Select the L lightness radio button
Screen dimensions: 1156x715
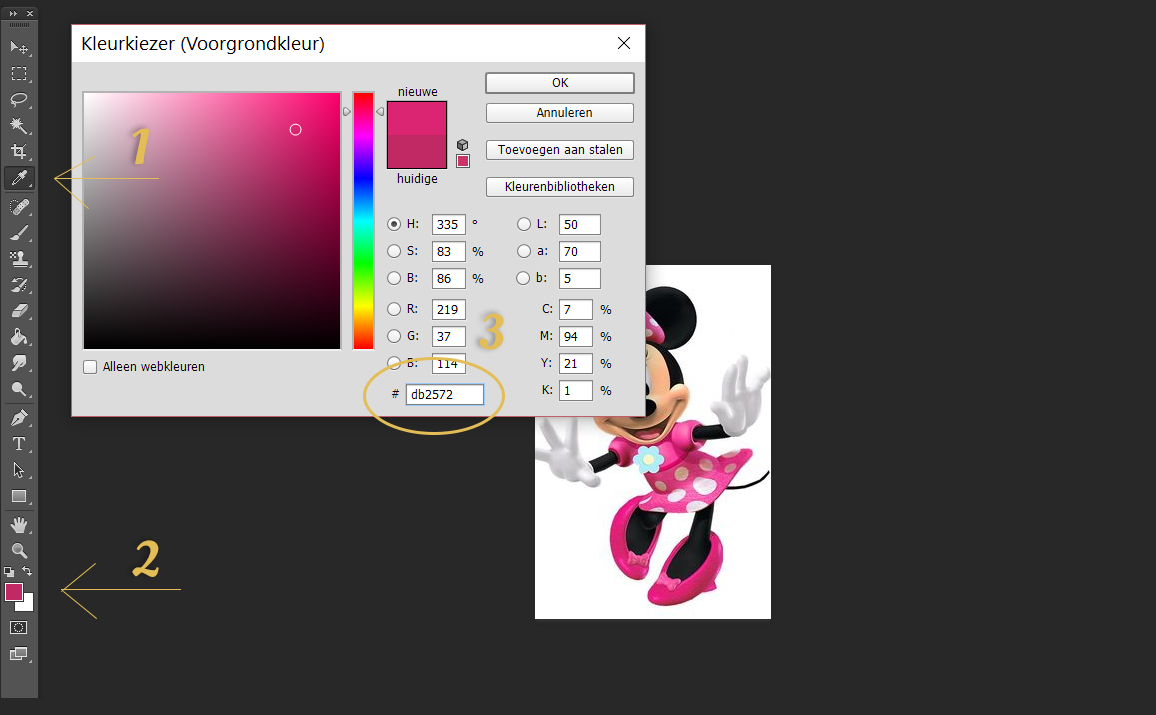tap(524, 224)
